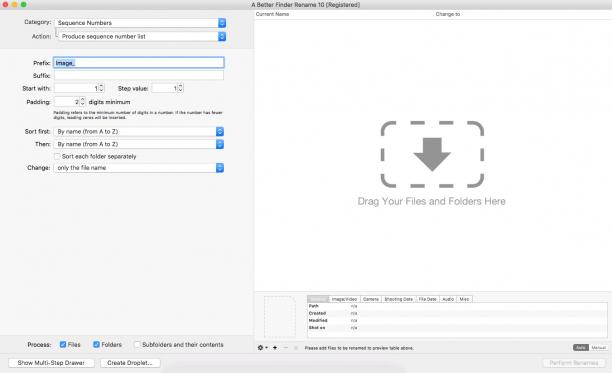This screenshot has height=373, width=612.
Task: Select the Misc tab
Action: point(464,299)
